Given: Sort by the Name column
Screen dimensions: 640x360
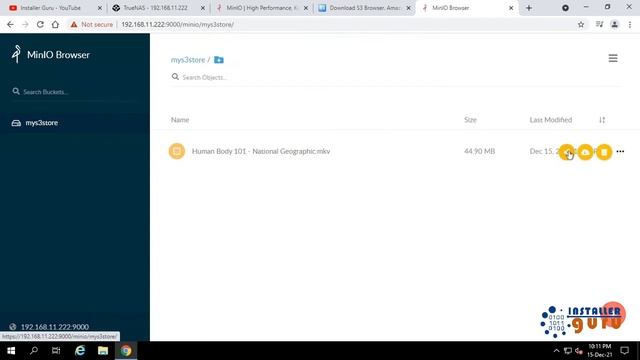Looking at the screenshot, I should [x=180, y=120].
